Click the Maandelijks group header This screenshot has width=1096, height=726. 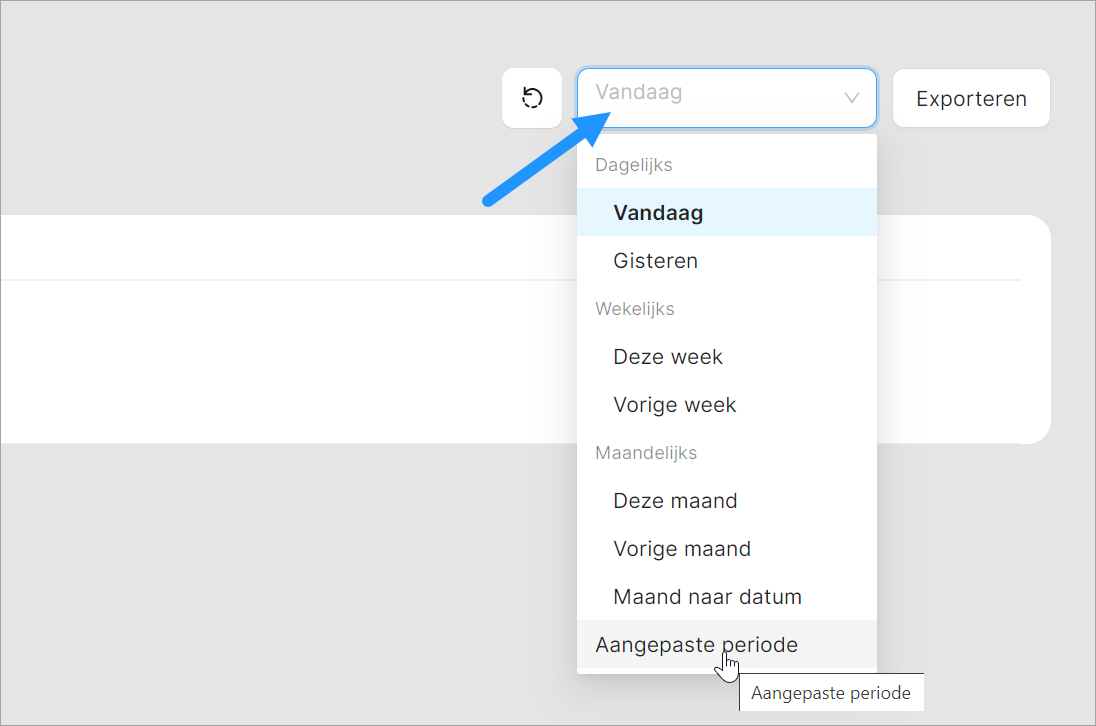[646, 453]
